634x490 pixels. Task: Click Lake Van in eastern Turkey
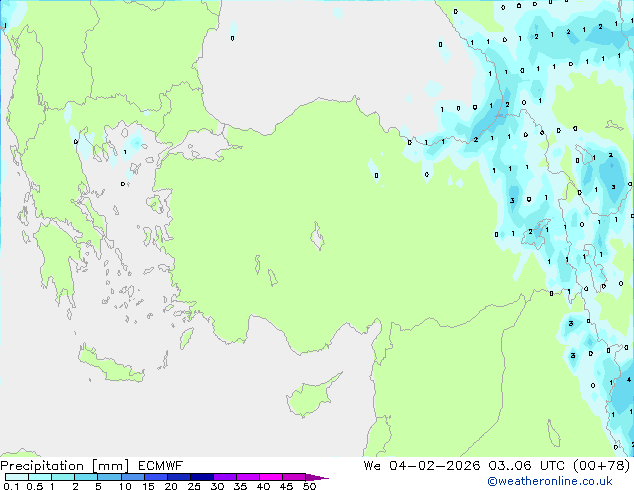(536, 234)
